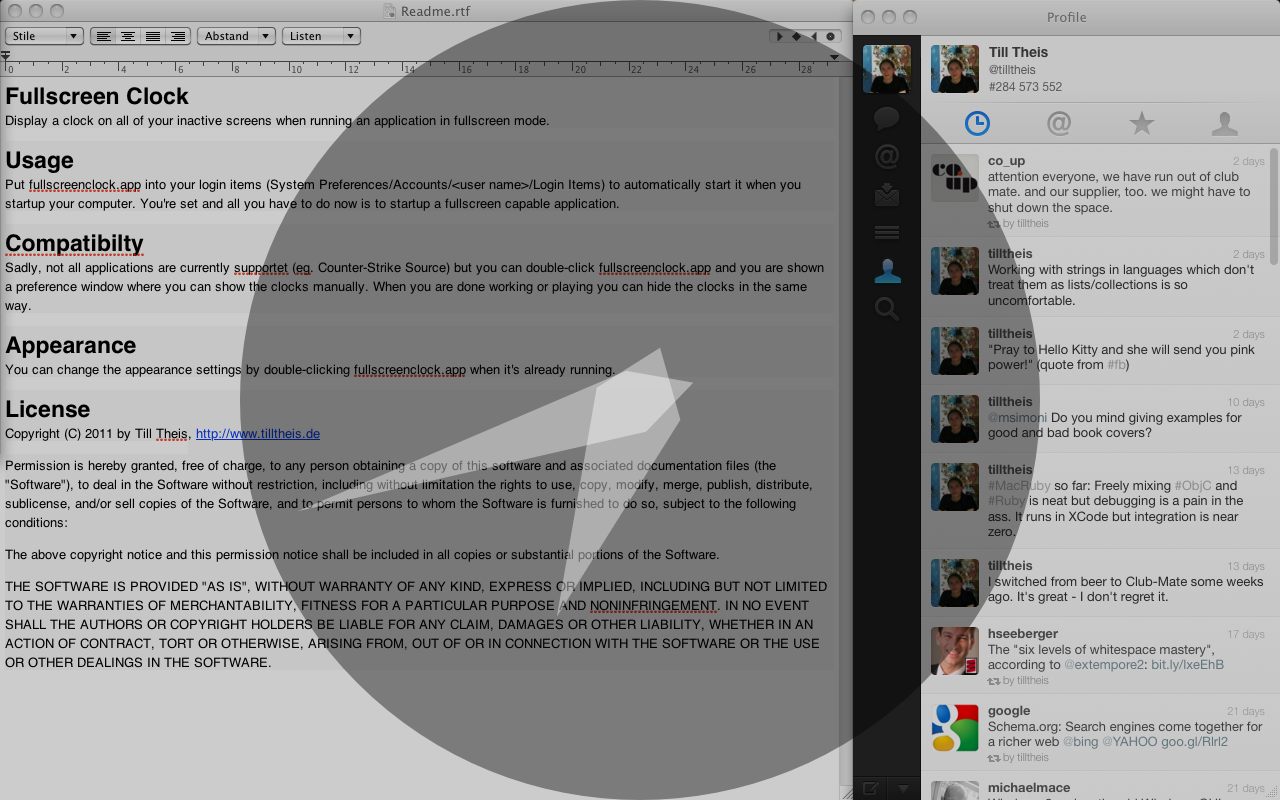Open the Listen dropdown menu
Image resolution: width=1280 pixels, height=800 pixels.
tap(321, 35)
